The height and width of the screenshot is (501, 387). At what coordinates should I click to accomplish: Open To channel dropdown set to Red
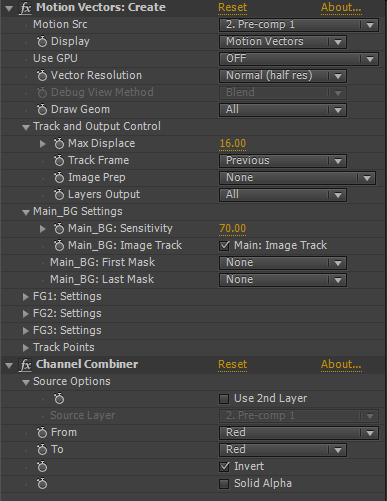[x=283, y=450]
